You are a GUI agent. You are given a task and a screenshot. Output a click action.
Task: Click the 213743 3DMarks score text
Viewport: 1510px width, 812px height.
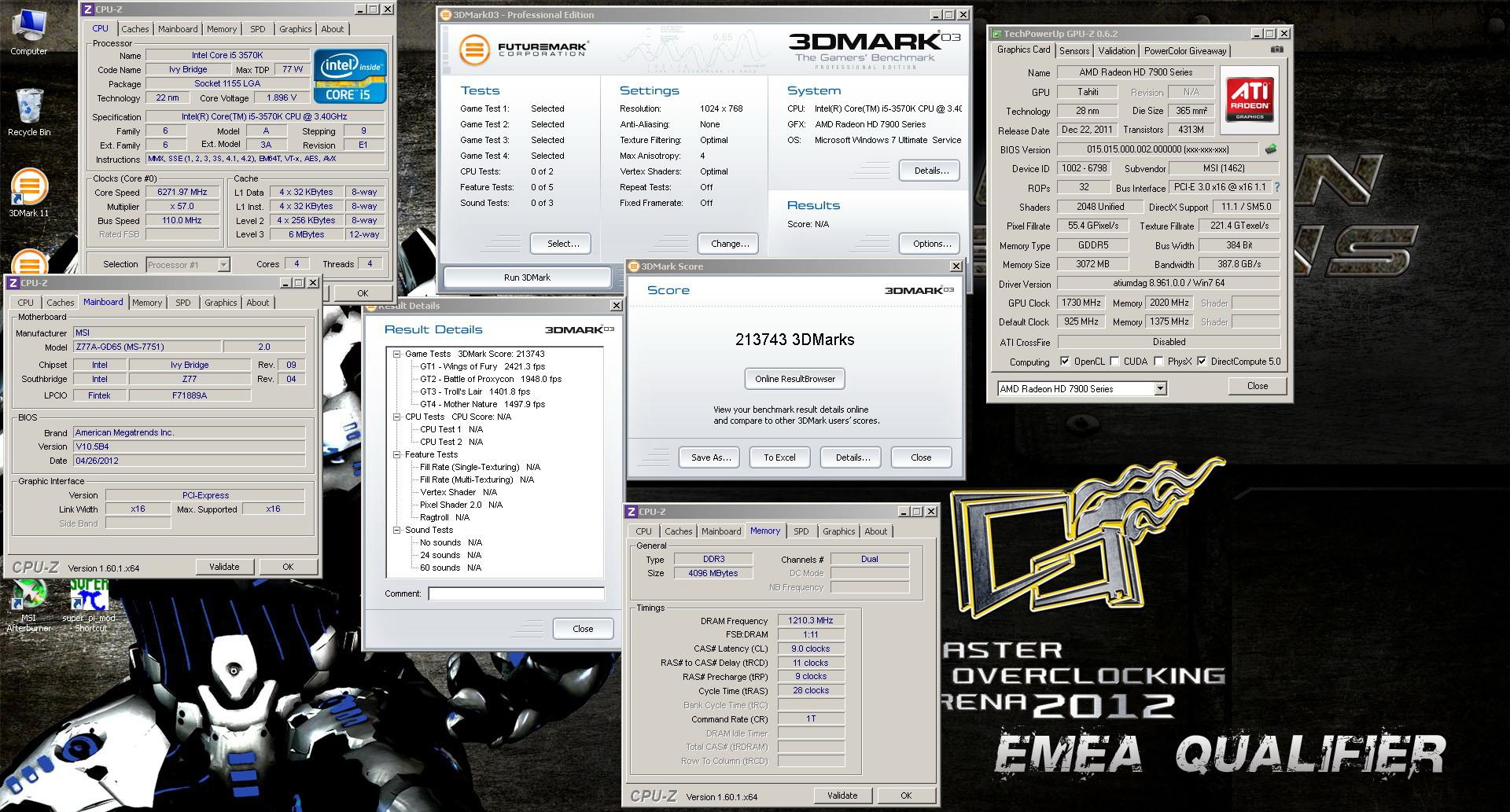point(794,340)
